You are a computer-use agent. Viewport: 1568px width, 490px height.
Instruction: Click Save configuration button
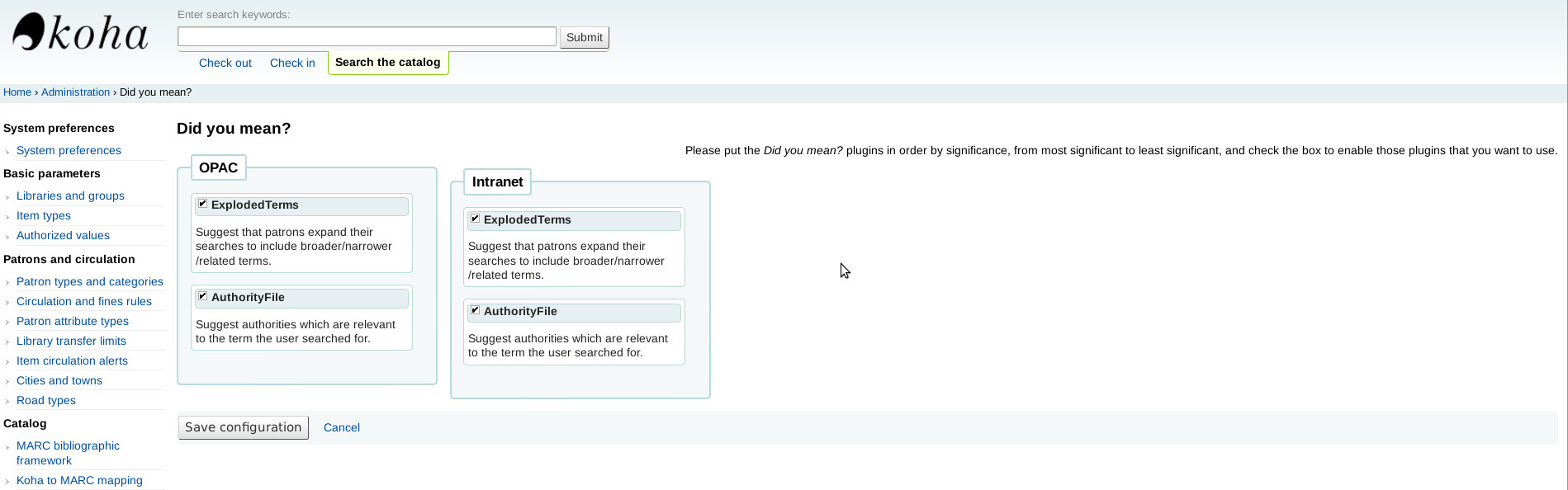tap(244, 427)
